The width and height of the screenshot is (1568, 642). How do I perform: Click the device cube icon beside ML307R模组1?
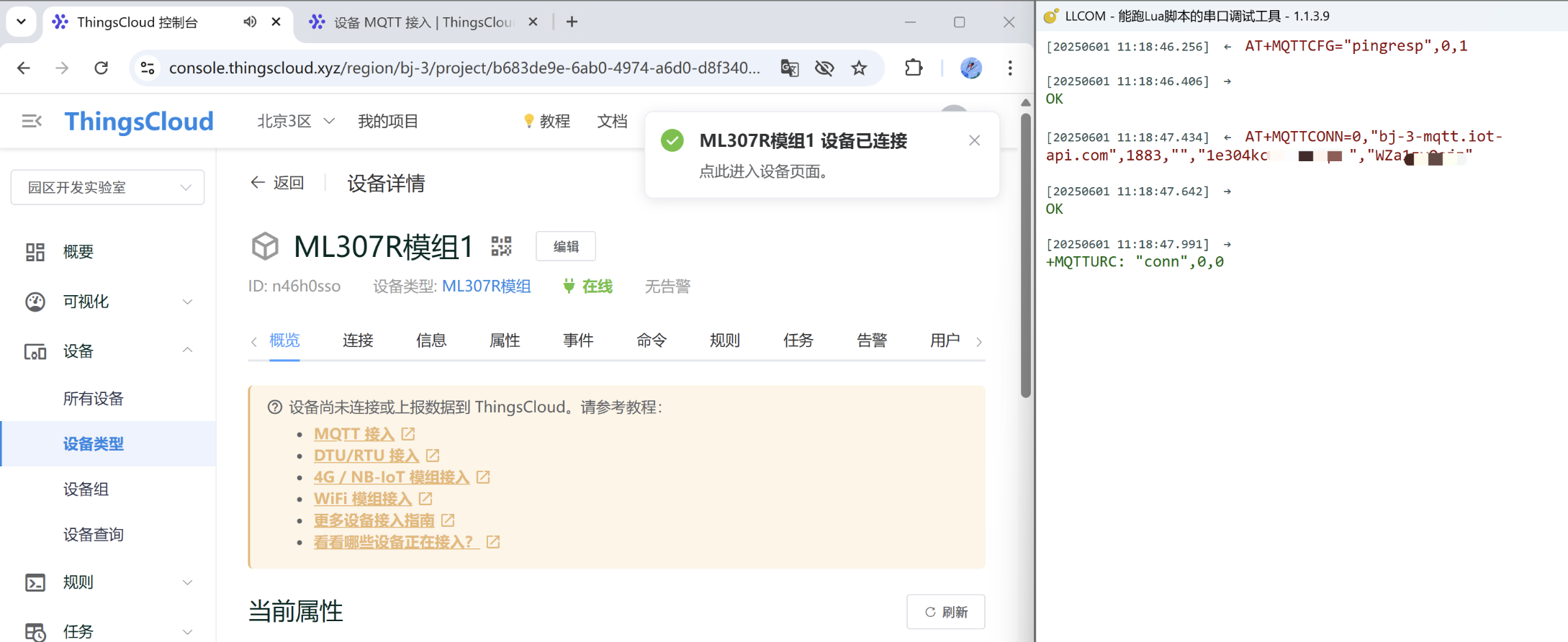[x=265, y=246]
